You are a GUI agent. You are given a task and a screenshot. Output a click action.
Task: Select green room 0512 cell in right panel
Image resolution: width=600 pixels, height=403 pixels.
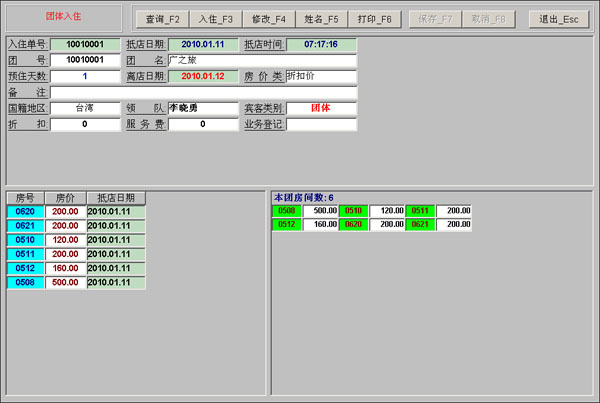pos(287,225)
